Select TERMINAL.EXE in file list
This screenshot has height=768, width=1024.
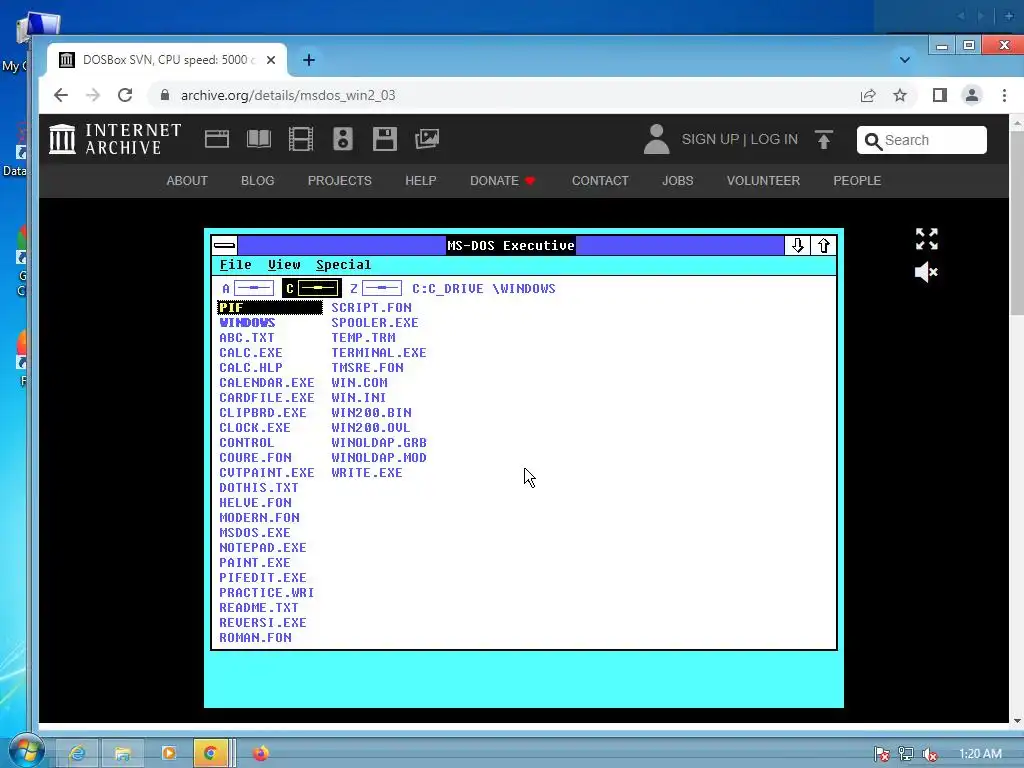coord(379,353)
